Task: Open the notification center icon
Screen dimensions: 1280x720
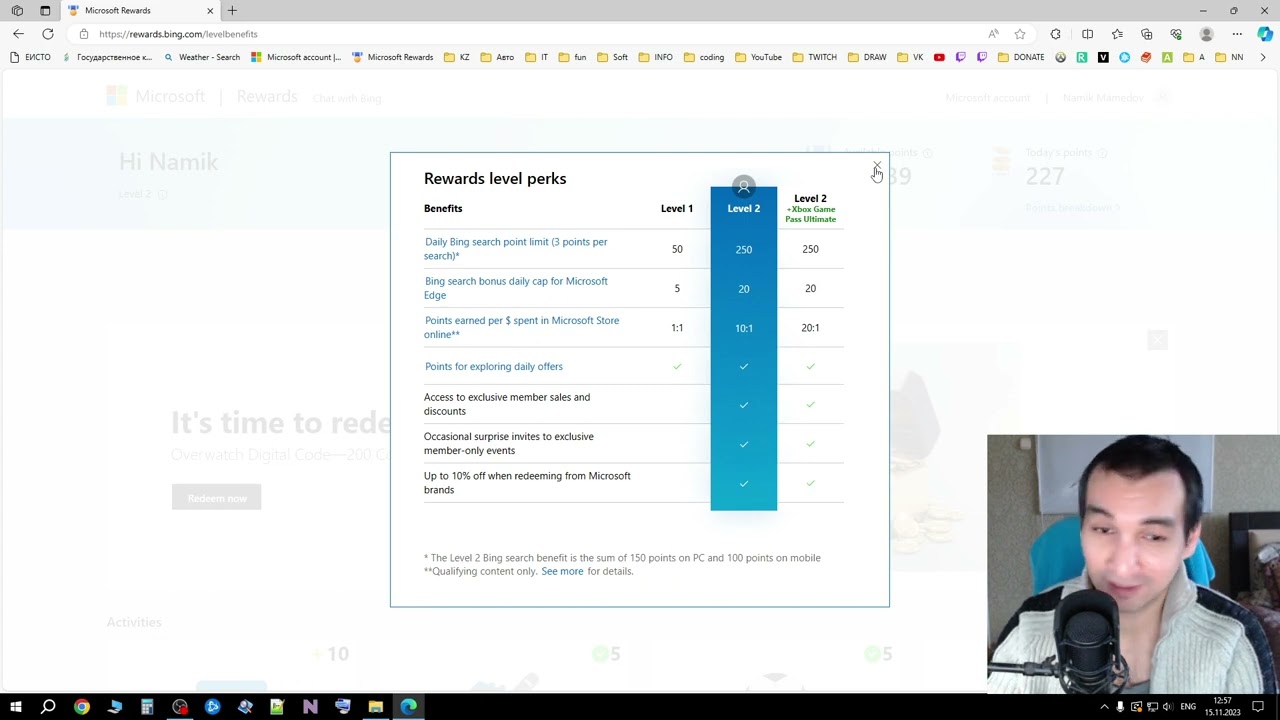Action: 1259,707
